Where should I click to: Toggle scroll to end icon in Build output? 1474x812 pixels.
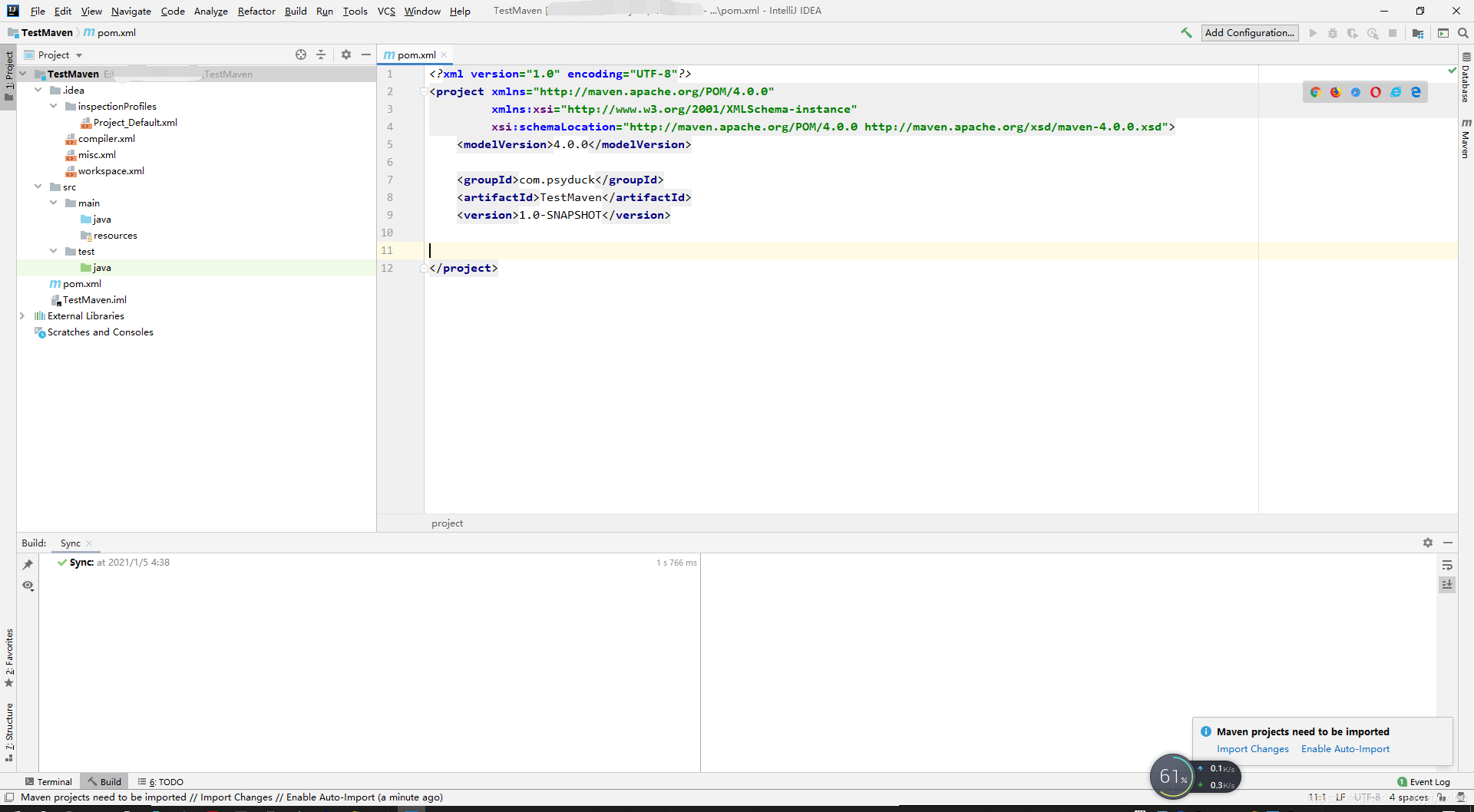click(1447, 585)
